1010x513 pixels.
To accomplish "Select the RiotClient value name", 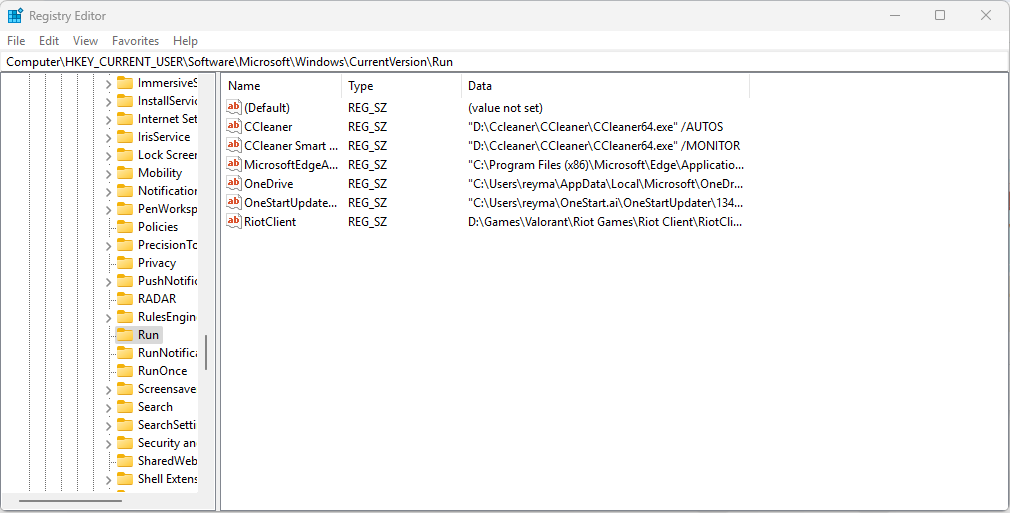I will pos(270,222).
